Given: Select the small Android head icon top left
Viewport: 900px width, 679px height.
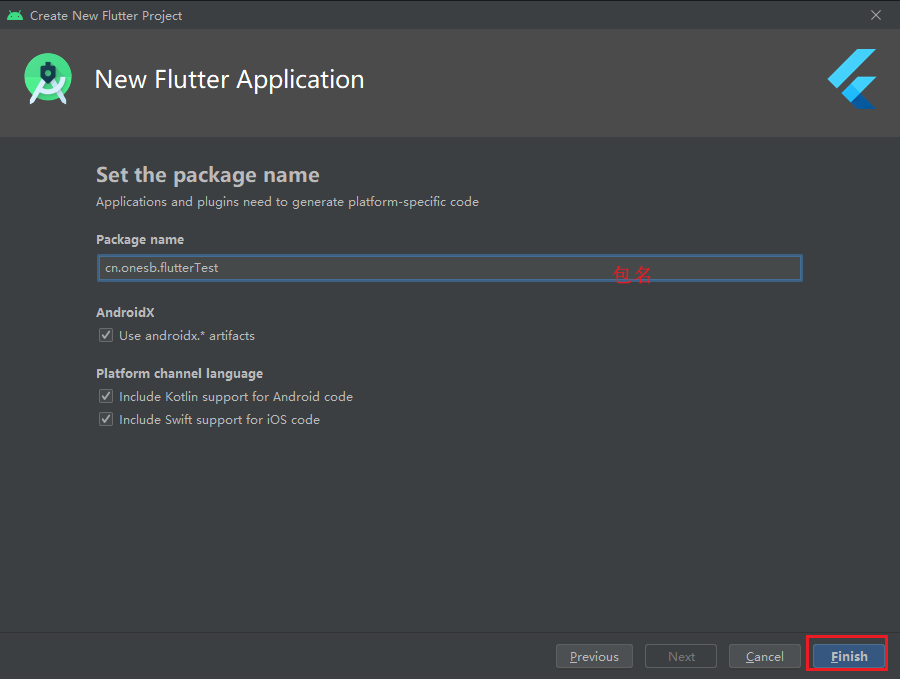Looking at the screenshot, I should pos(14,15).
